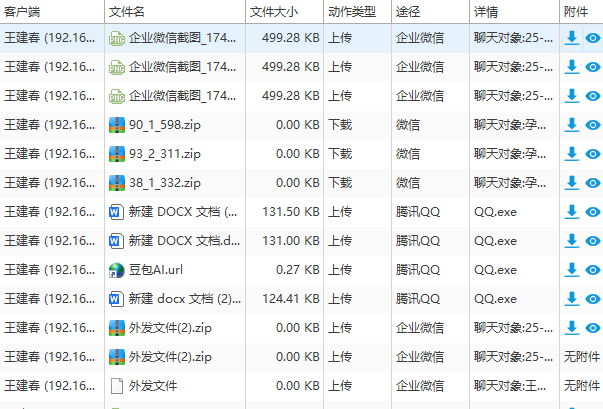Download attachment for 93_2_311.zip
The width and height of the screenshot is (603, 409).
(572, 154)
